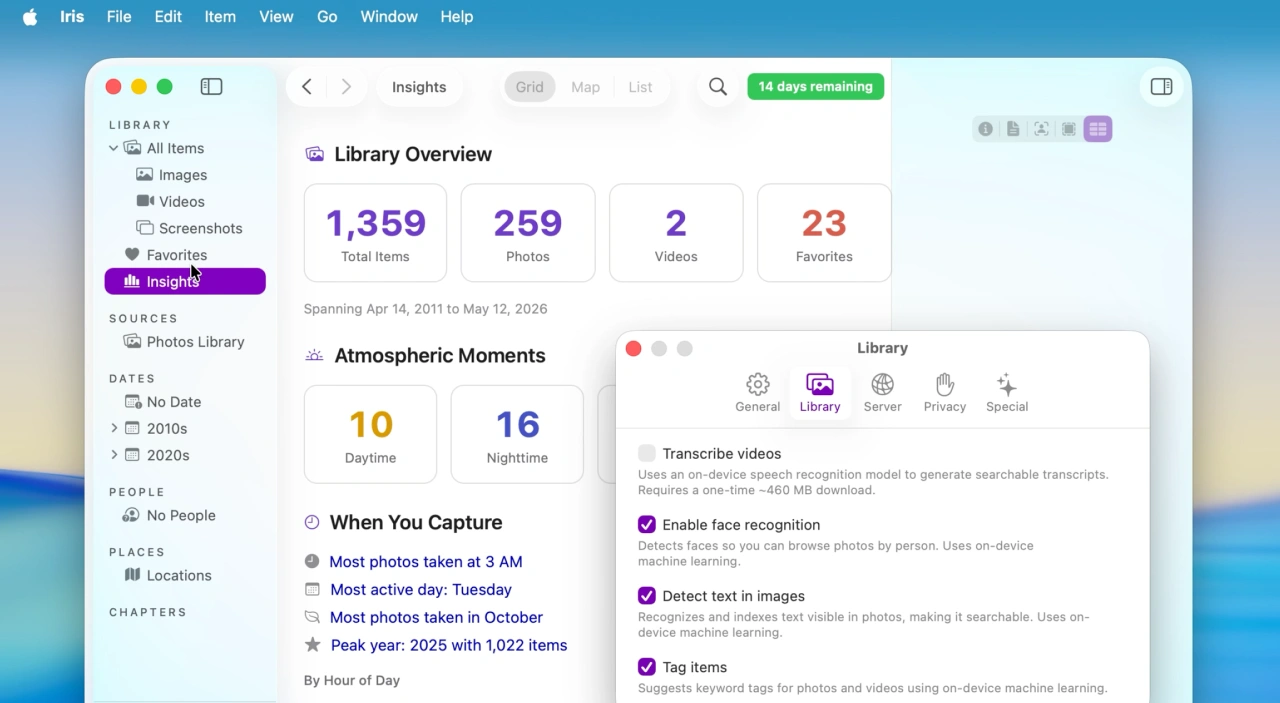The width and height of the screenshot is (1280, 703).
Task: Show the object selection inspector icon
Action: (1069, 129)
